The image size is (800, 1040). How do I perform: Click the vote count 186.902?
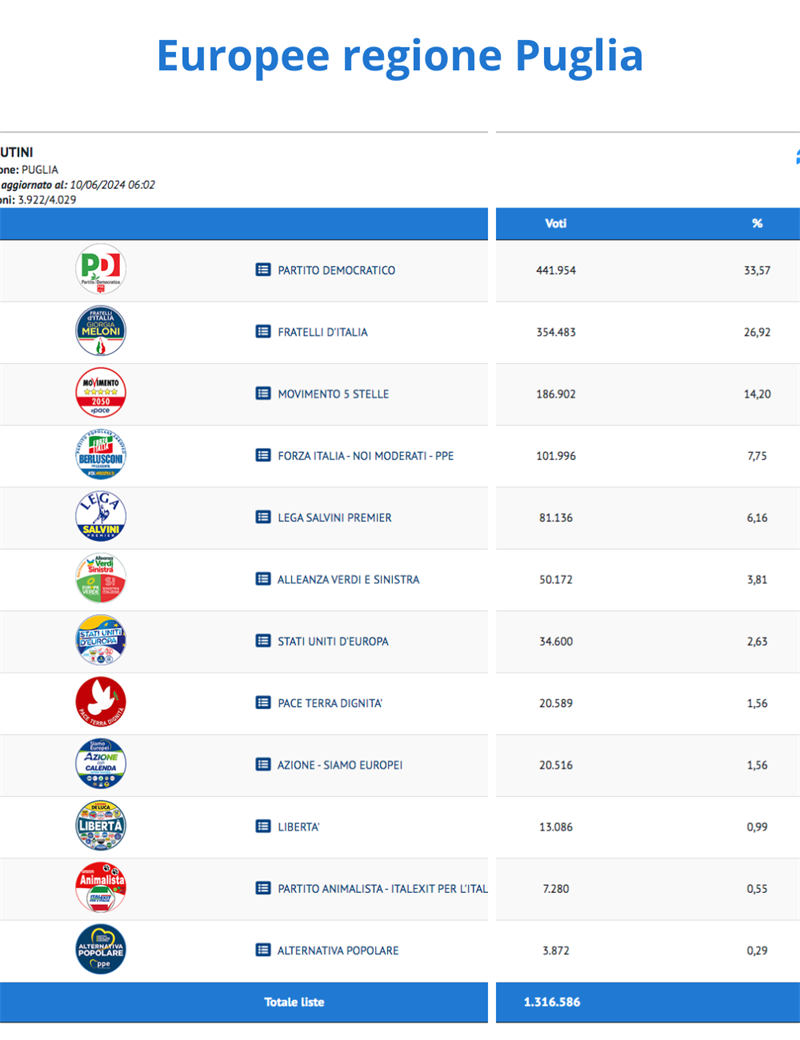pyautogui.click(x=556, y=394)
